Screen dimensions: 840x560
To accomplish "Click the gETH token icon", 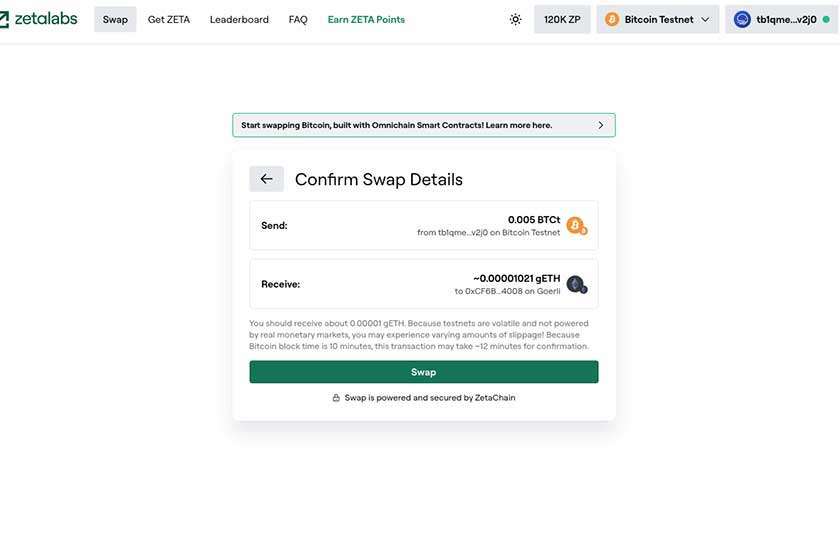I will tap(577, 284).
